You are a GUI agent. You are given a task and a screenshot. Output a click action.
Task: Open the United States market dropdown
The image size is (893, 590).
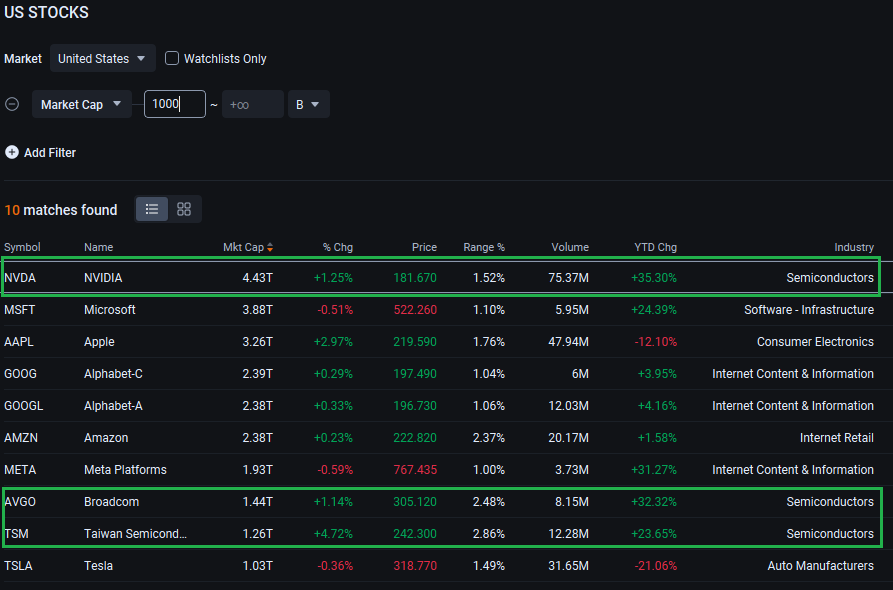point(103,58)
